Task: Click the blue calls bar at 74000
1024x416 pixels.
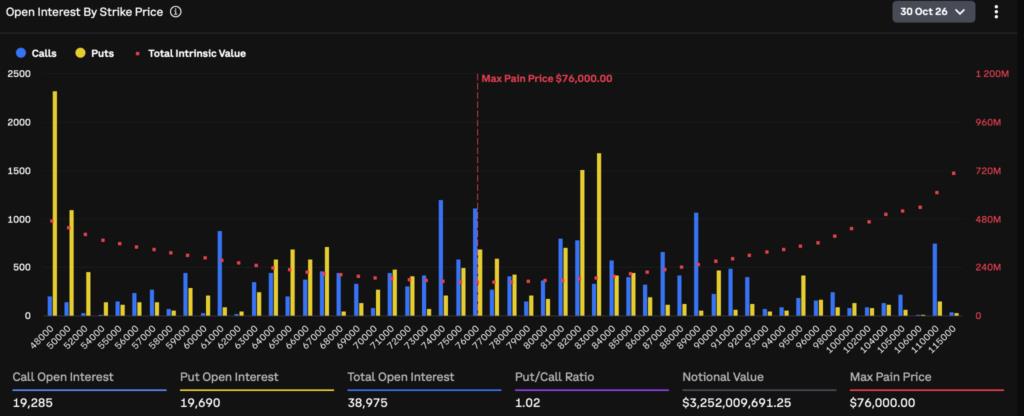Action: 441,258
